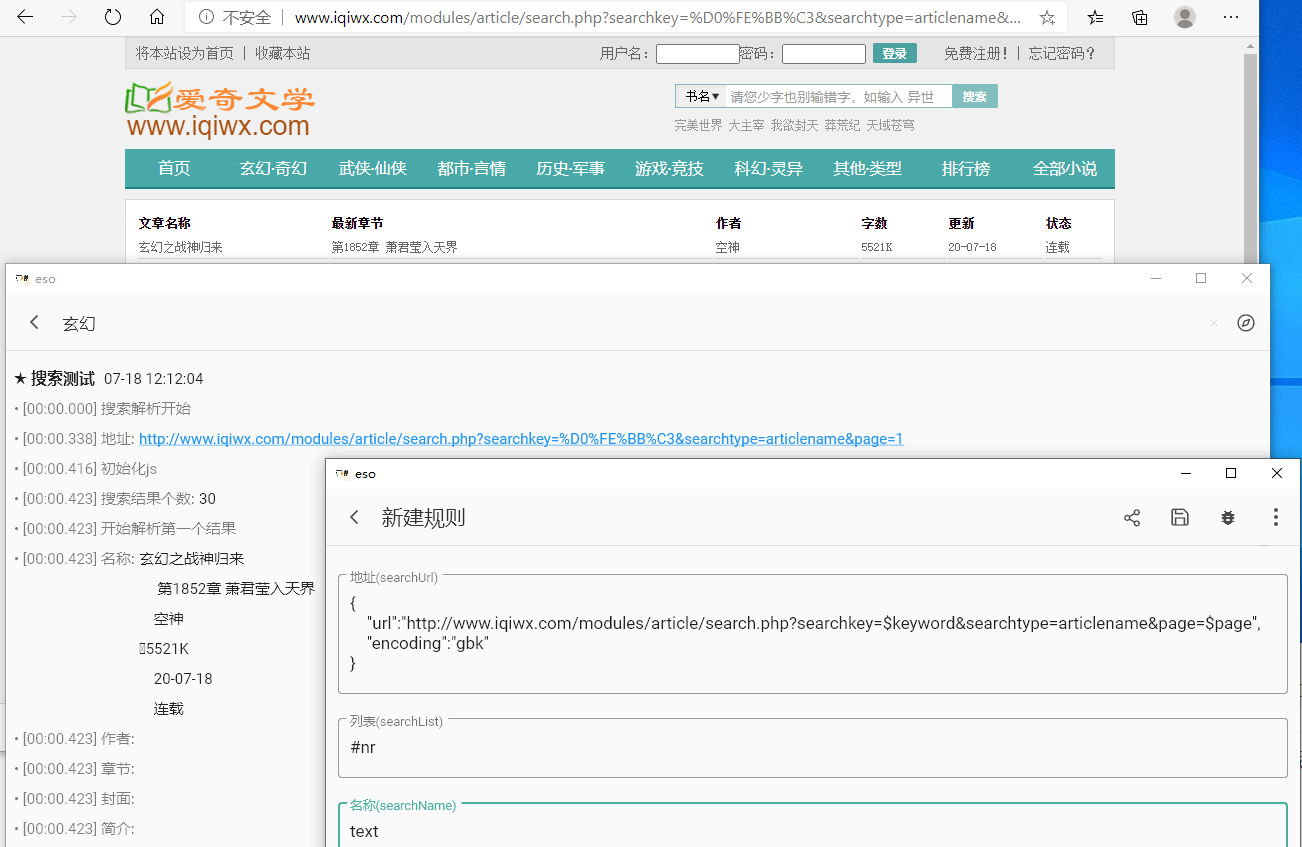This screenshot has width=1302, height=847.
Task: Refresh the page in the browser
Action: (112, 17)
